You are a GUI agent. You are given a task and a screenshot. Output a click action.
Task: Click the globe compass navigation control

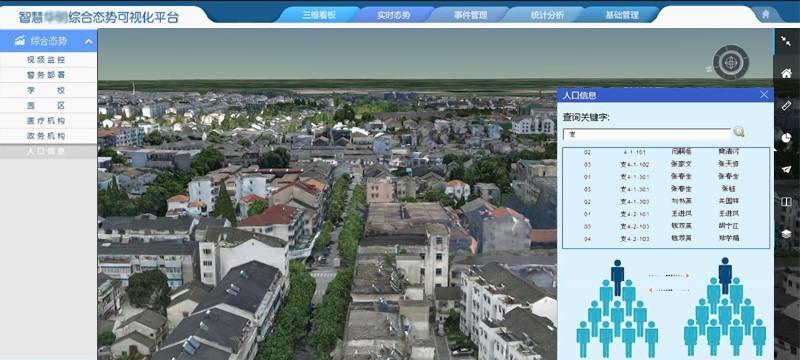coord(731,62)
